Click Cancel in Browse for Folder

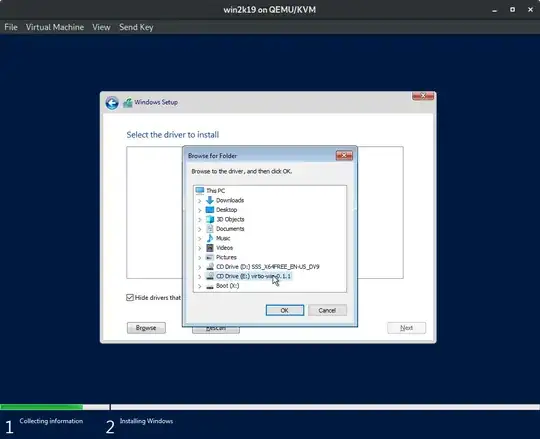[x=327, y=310]
